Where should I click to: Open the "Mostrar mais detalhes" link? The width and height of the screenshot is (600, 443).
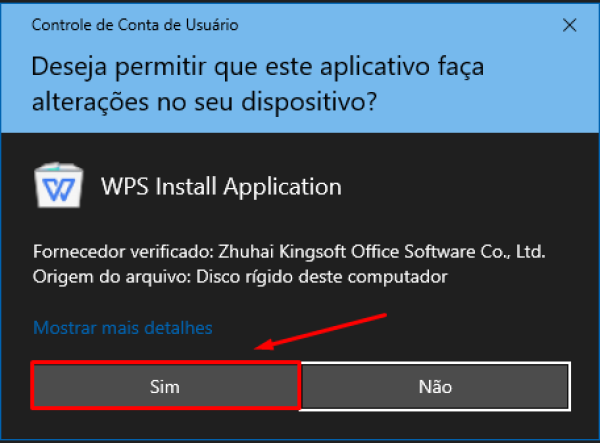[123, 327]
